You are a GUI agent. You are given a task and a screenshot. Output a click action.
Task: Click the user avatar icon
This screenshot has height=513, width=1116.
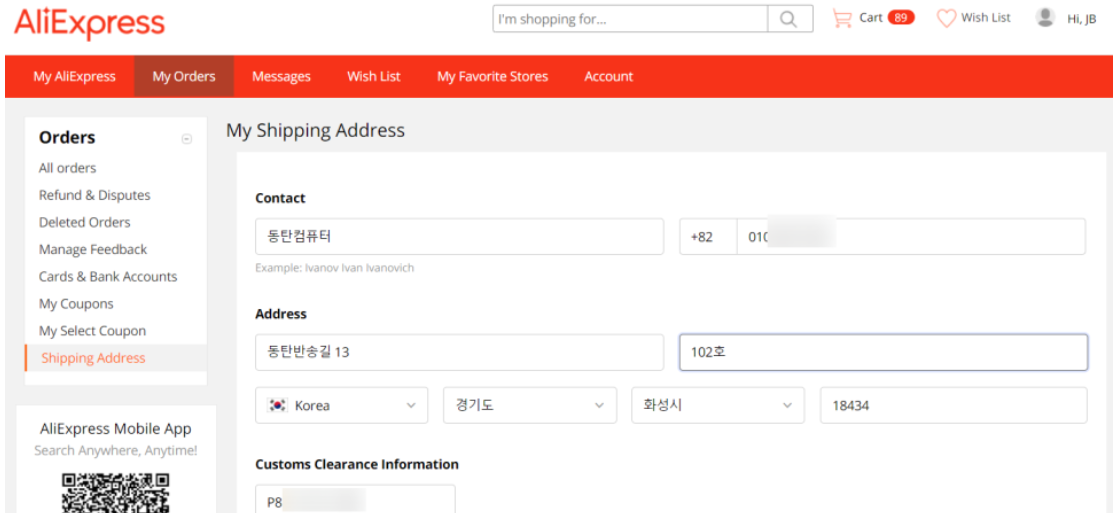[1045, 18]
